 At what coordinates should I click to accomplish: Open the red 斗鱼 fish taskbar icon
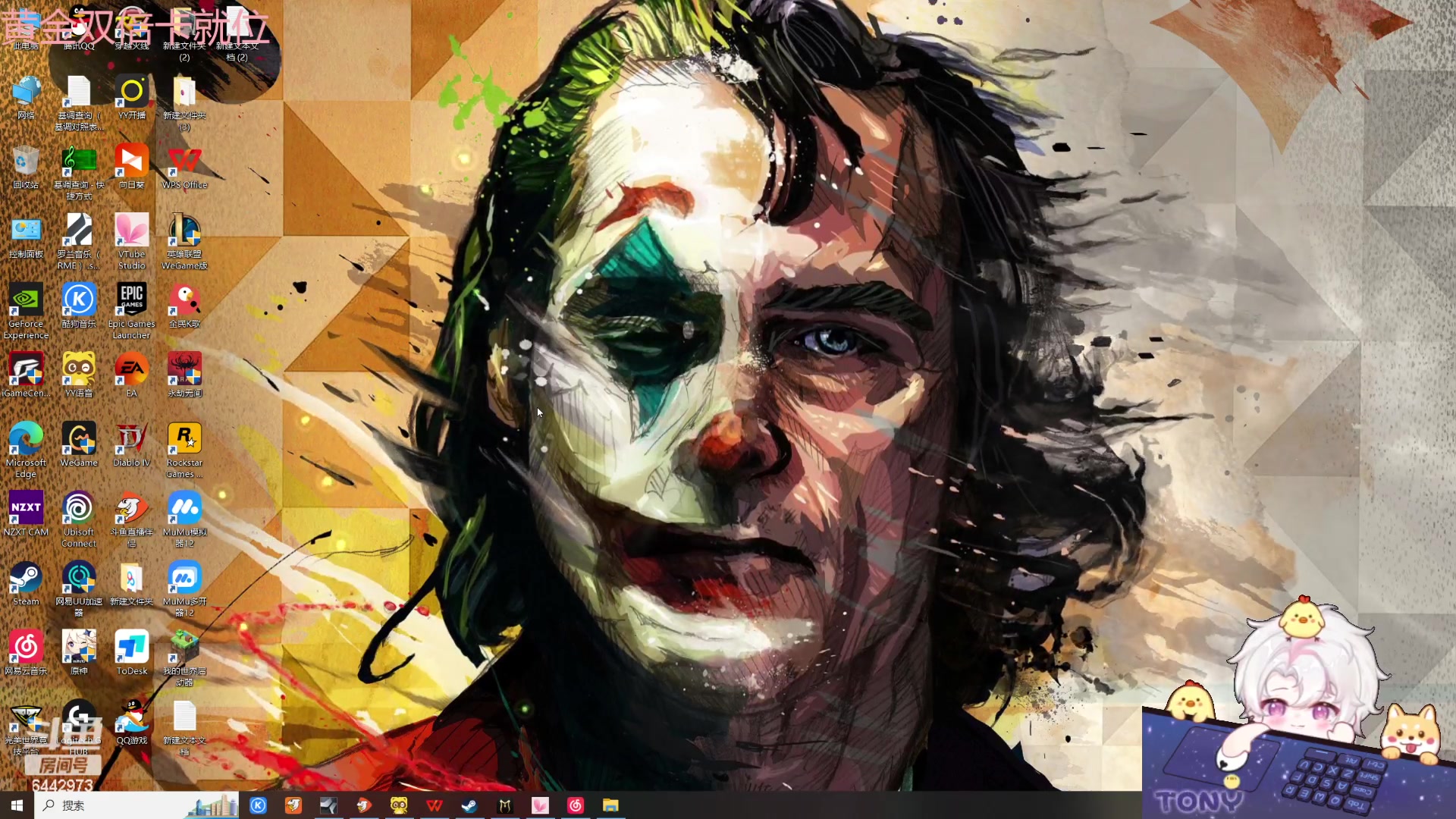coord(364,805)
